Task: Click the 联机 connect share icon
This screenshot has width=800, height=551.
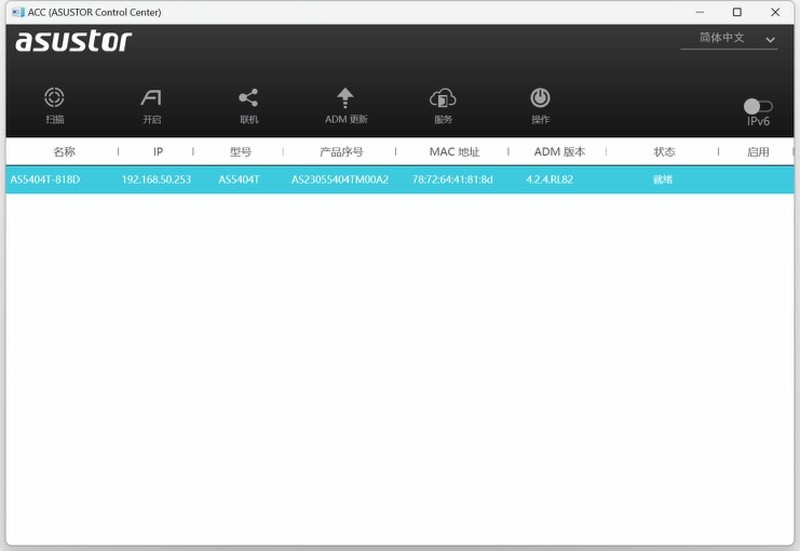Action: click(x=248, y=97)
